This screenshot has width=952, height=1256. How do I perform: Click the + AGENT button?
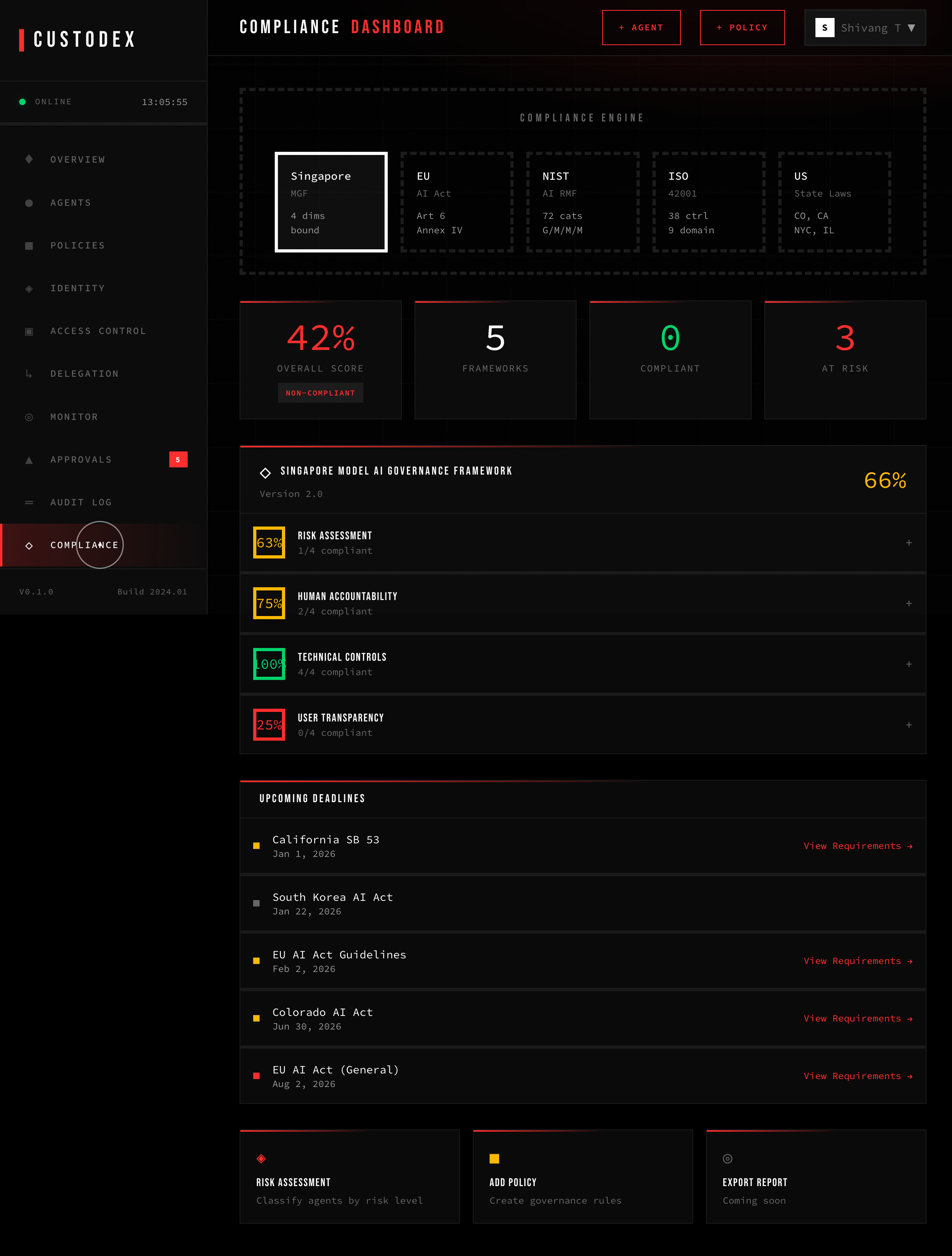click(641, 27)
